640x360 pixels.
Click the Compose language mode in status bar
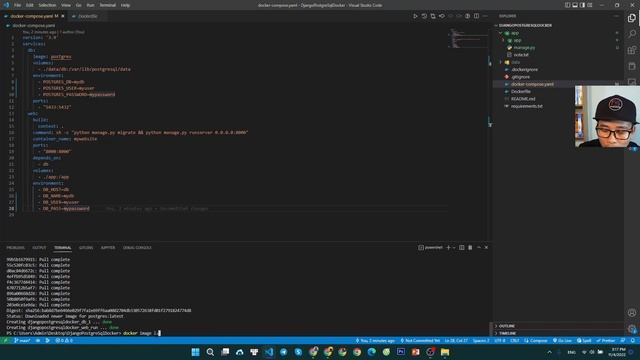point(536,340)
